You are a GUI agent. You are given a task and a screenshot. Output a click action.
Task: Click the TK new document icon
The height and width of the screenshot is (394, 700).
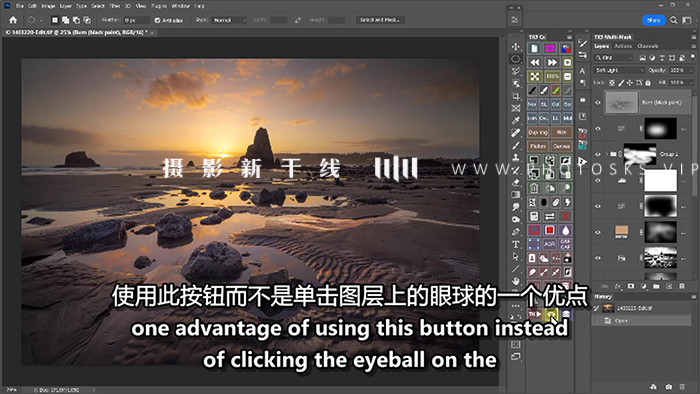[534, 48]
